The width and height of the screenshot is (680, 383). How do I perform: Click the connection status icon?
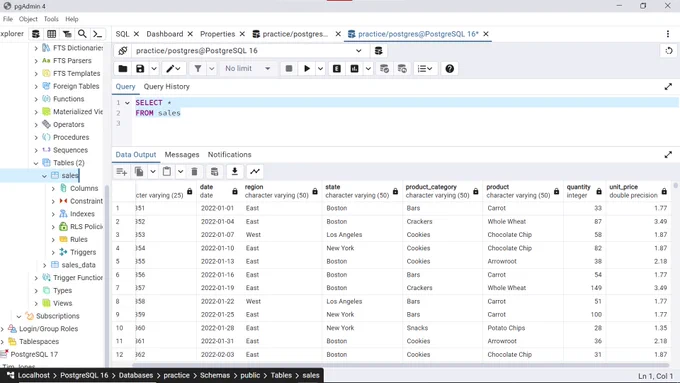click(123, 51)
